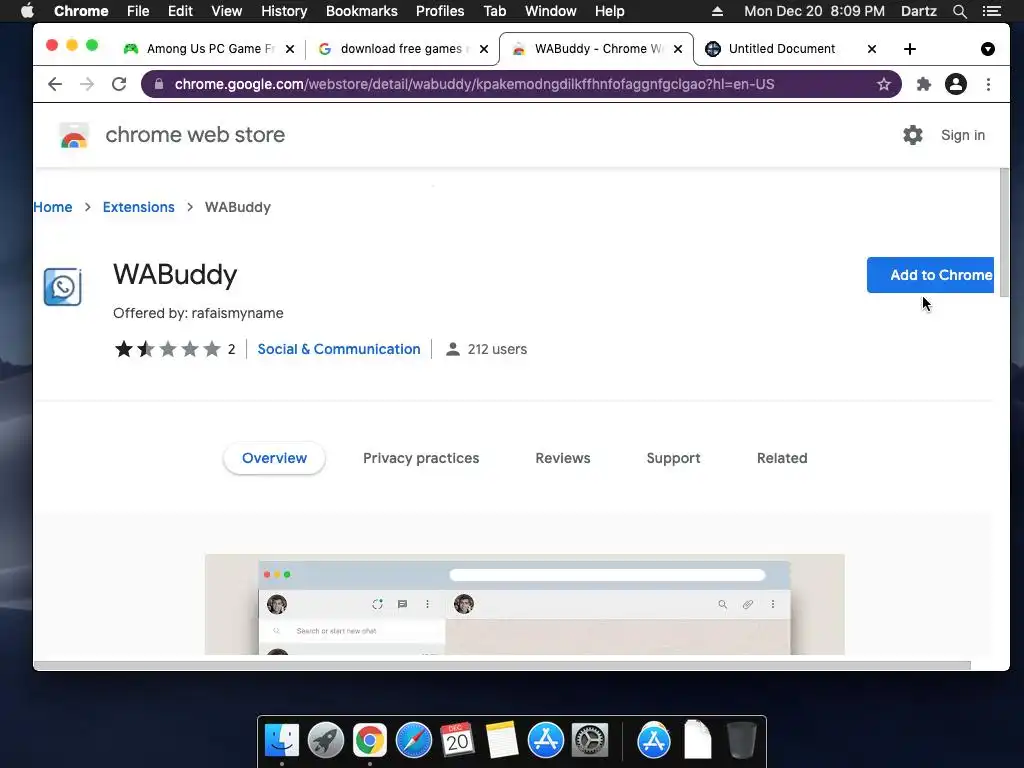The width and height of the screenshot is (1024, 768).
Task: Click the browser back arrow
Action: [55, 84]
